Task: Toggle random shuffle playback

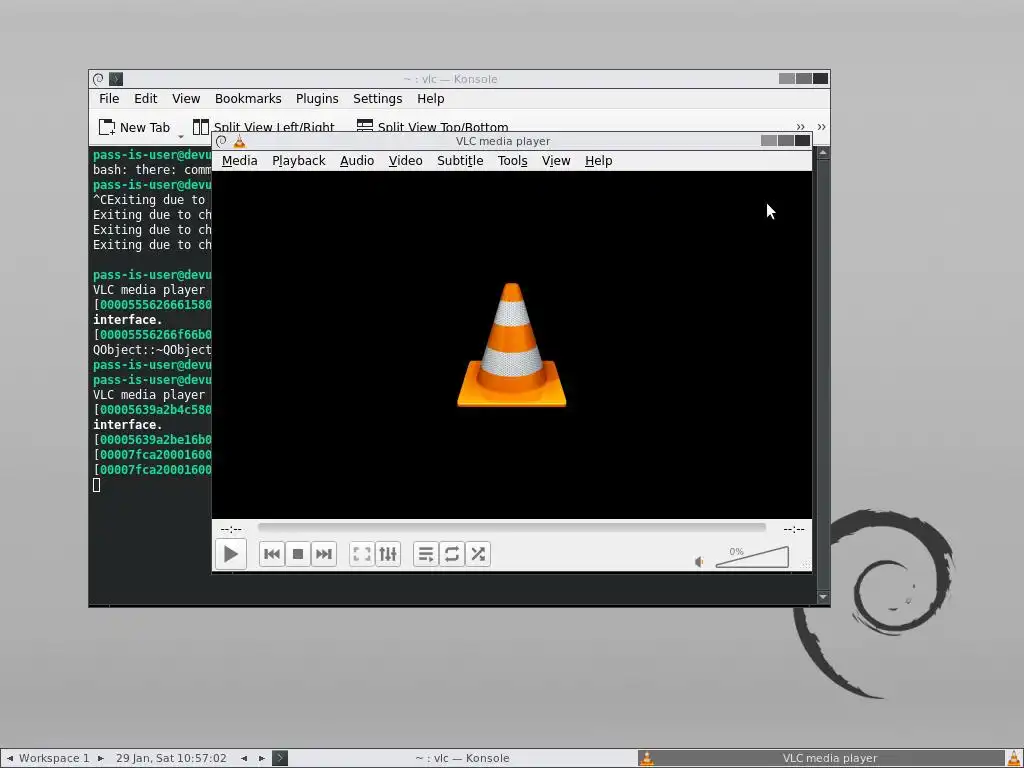Action: [x=478, y=554]
